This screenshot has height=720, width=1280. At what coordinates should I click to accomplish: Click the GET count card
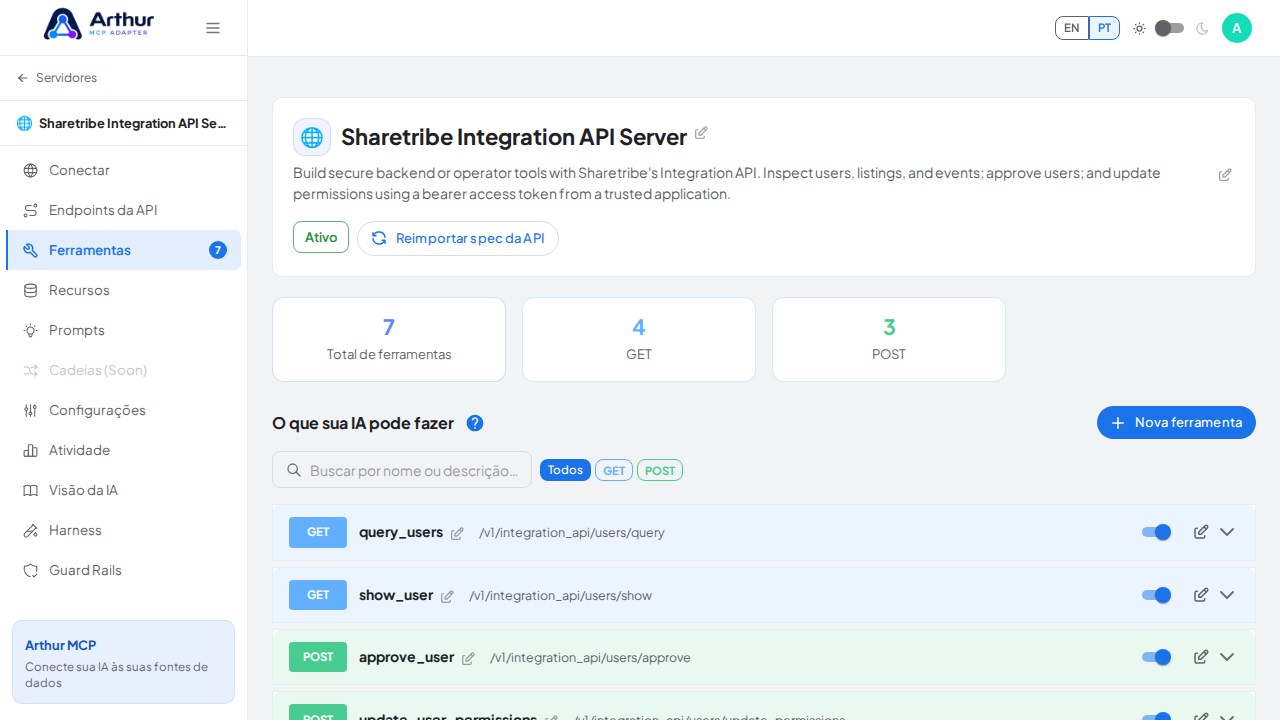(x=639, y=339)
